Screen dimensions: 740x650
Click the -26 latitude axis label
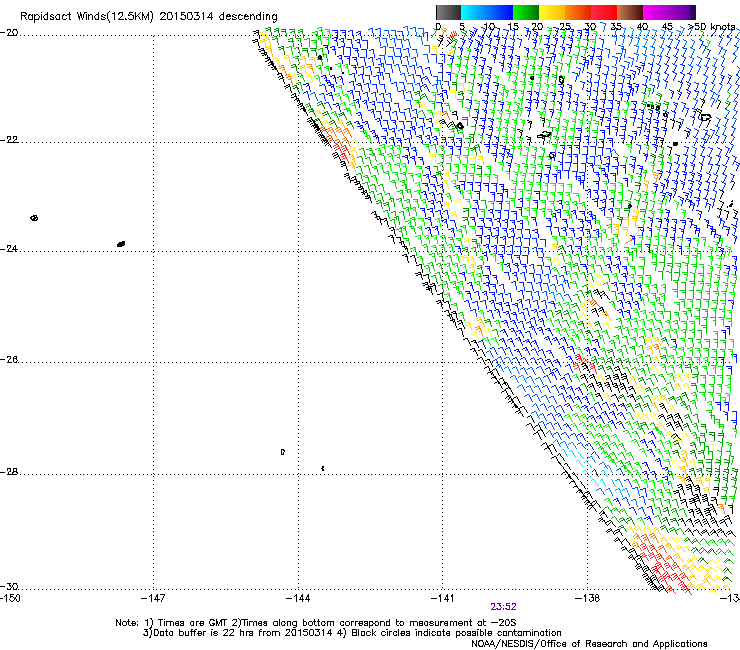(9, 360)
